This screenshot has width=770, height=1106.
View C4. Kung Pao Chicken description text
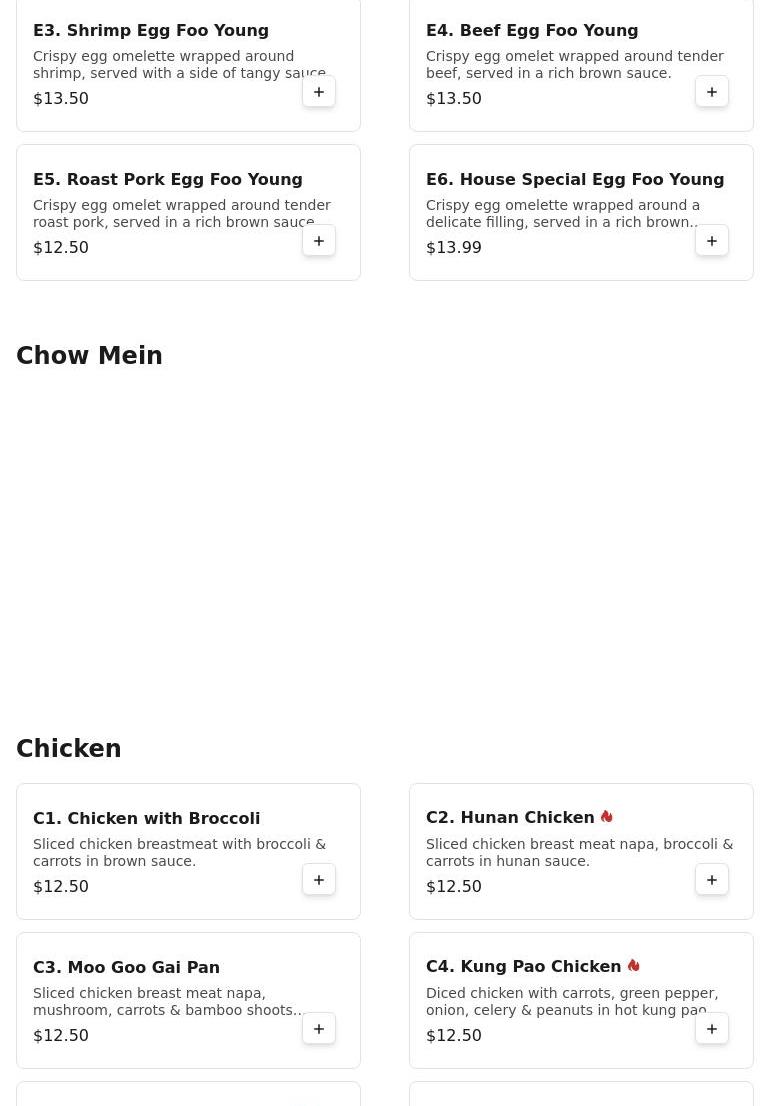click(572, 1001)
